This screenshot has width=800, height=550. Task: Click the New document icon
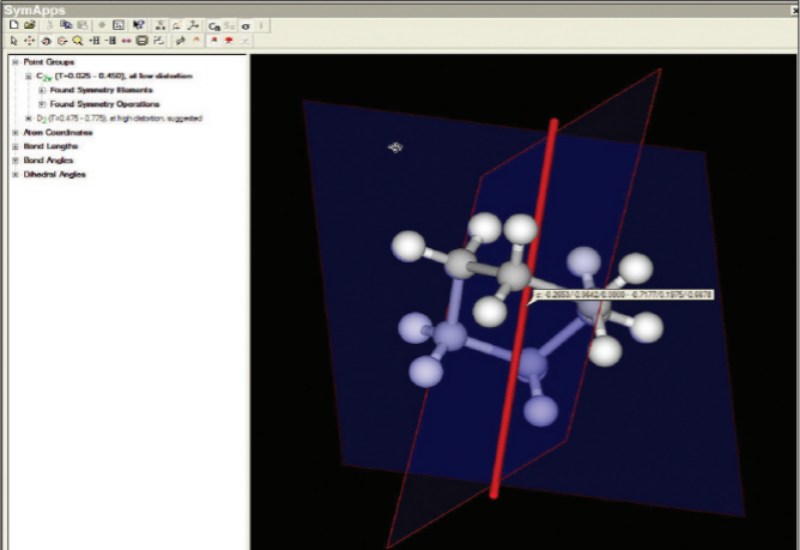click(13, 25)
